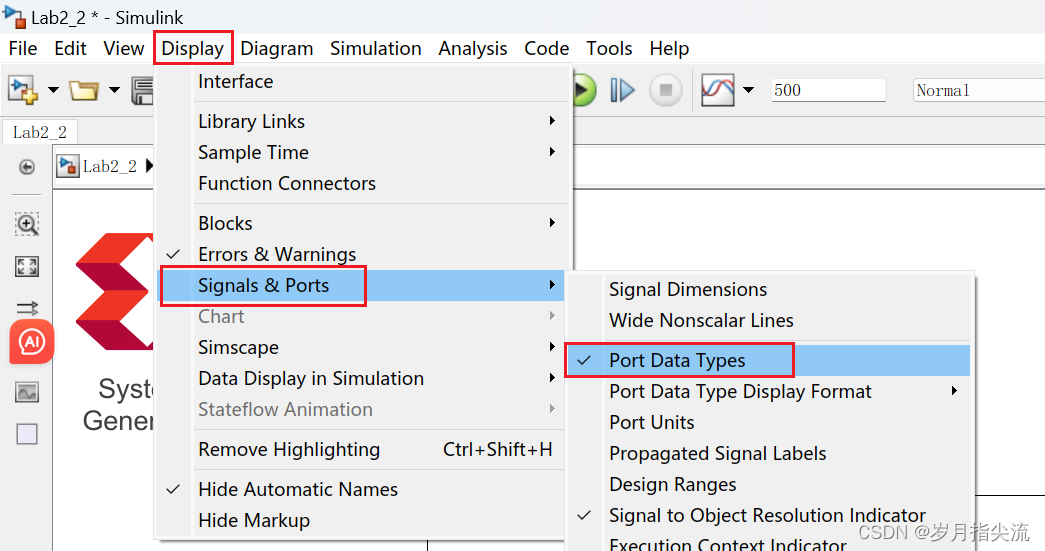The width and height of the screenshot is (1045, 551).
Task: Click the Image annotation sidebar icon
Action: [x=27, y=392]
